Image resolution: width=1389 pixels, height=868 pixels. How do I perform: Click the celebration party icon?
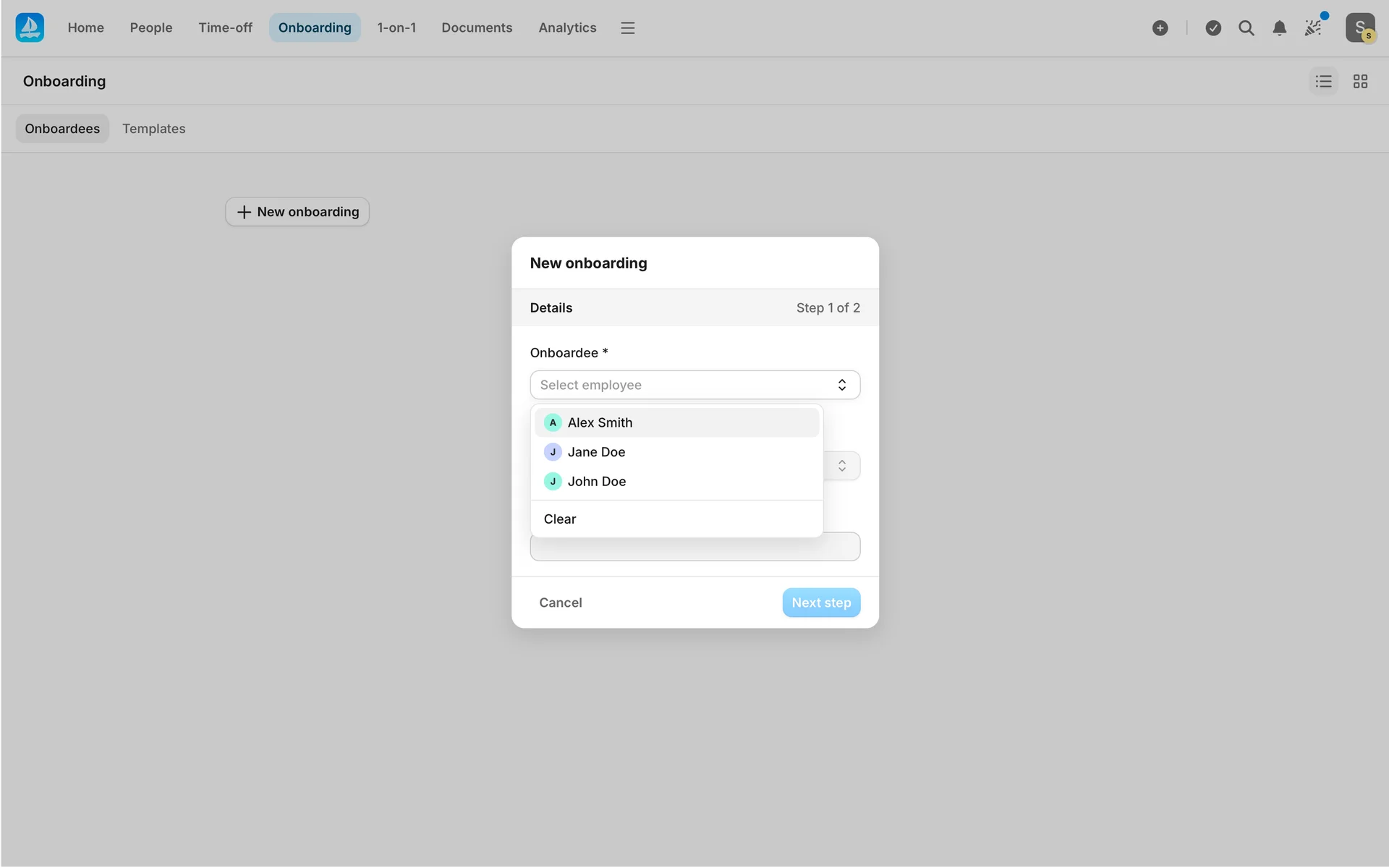click(1313, 27)
